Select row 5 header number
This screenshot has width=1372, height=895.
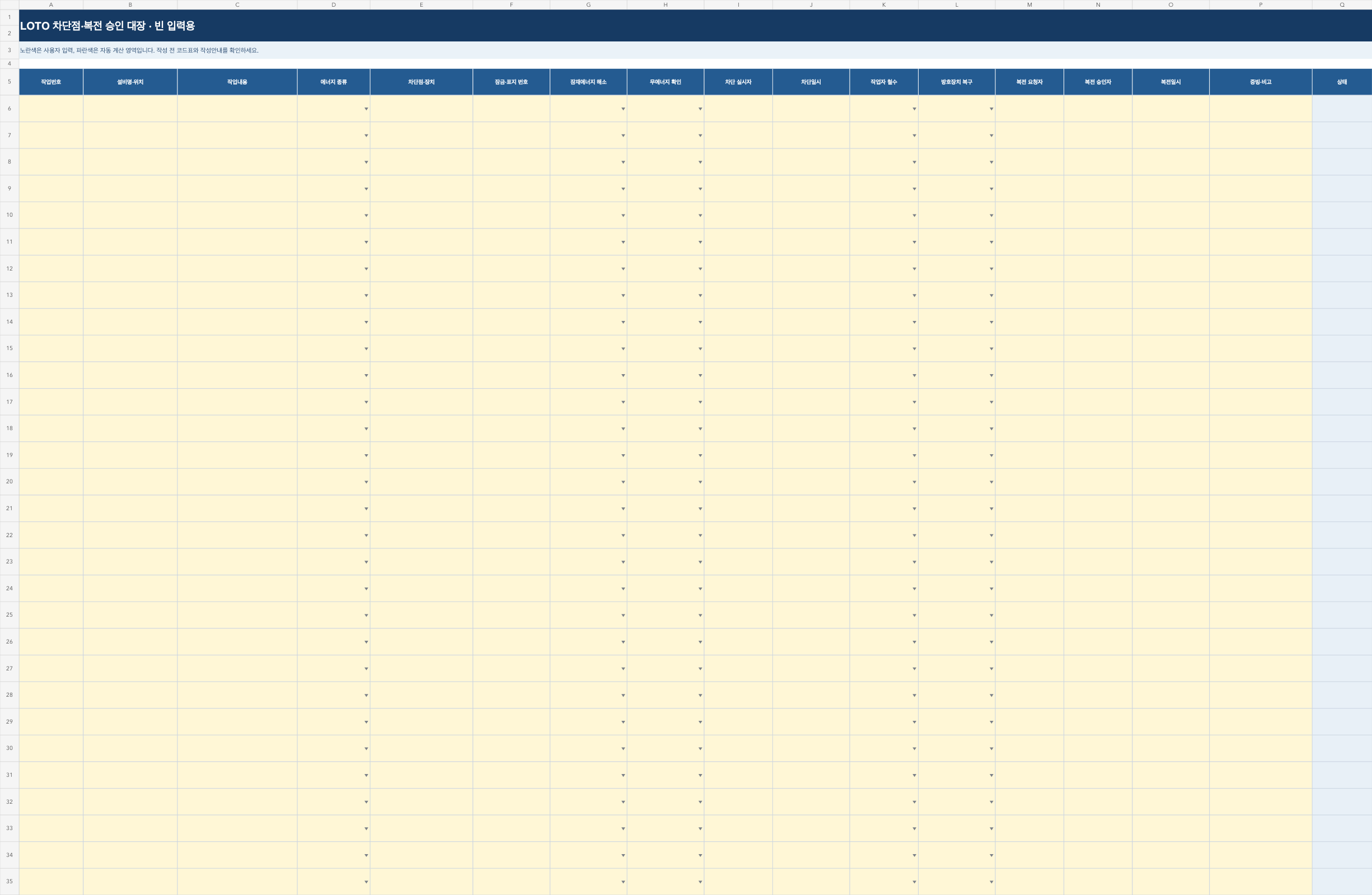click(9, 82)
